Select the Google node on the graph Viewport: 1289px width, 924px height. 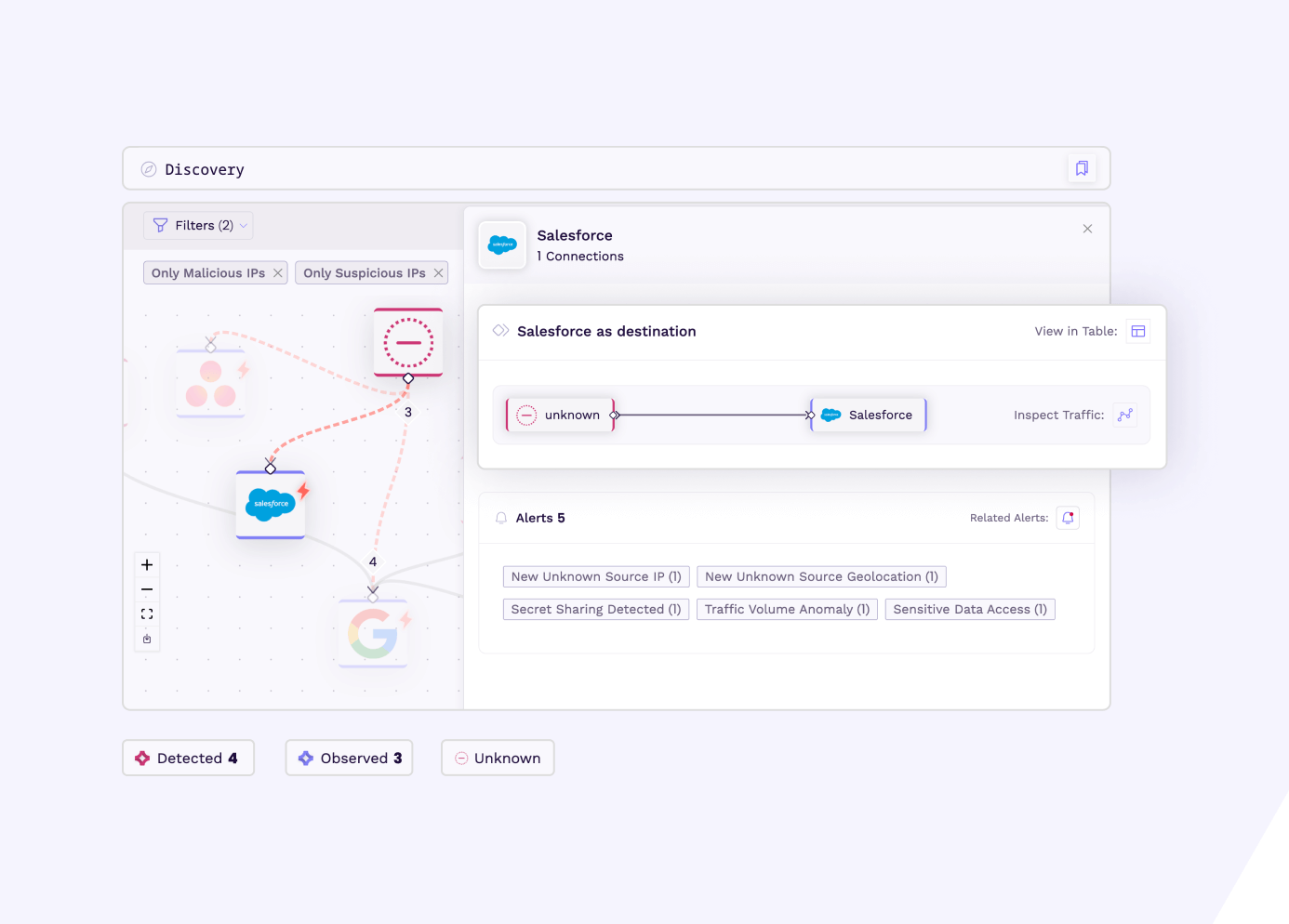pyautogui.click(x=373, y=634)
